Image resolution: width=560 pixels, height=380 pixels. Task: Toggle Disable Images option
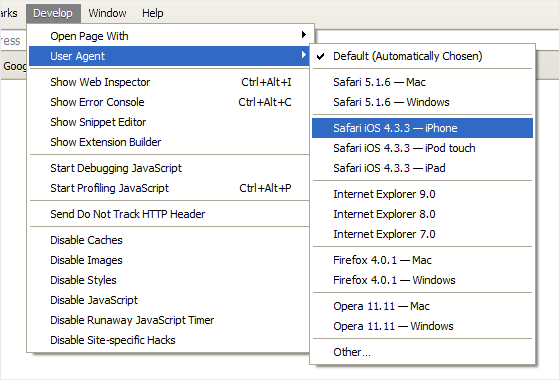(x=169, y=260)
